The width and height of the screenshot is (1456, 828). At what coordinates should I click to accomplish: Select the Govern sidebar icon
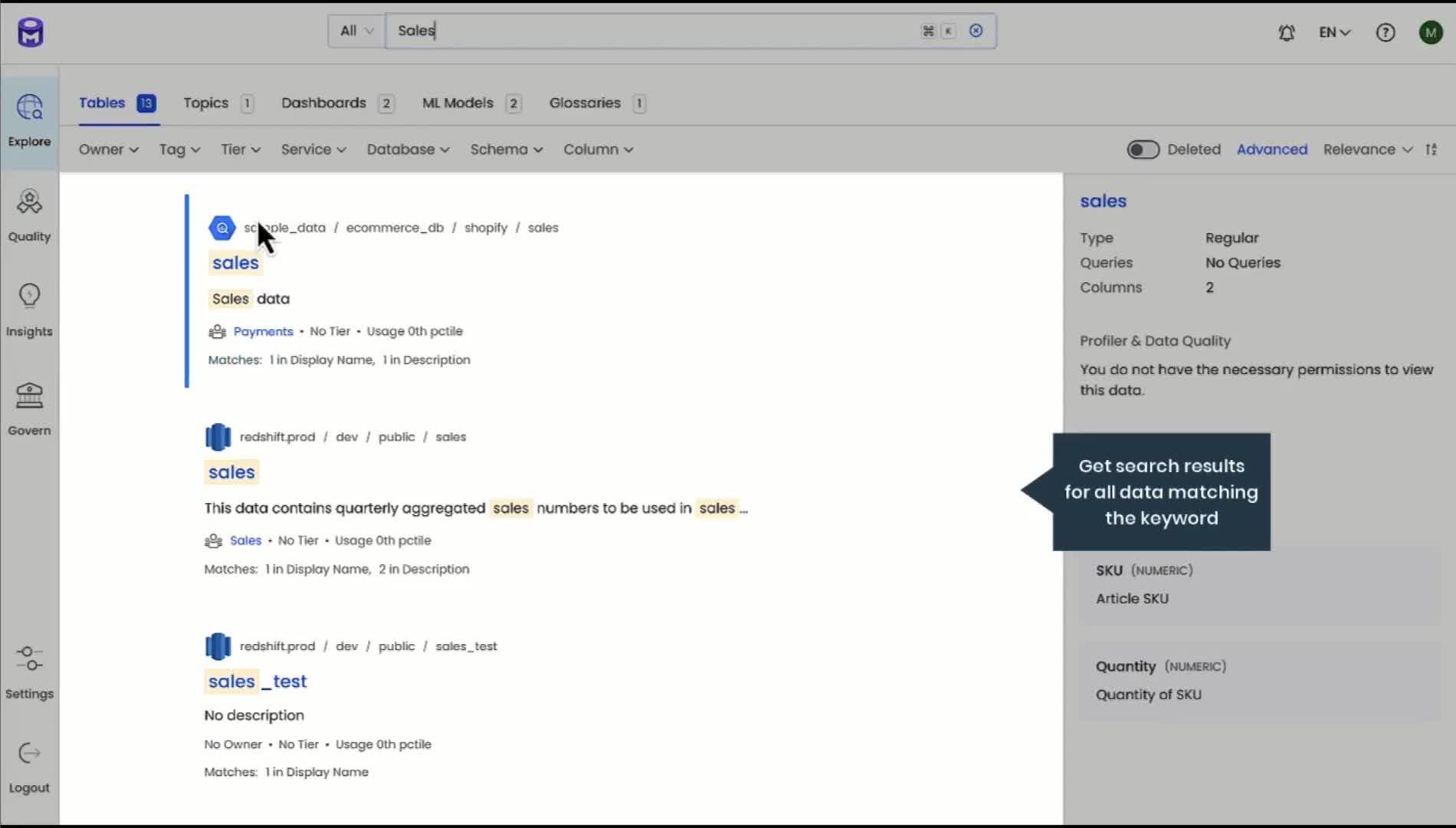click(x=29, y=409)
